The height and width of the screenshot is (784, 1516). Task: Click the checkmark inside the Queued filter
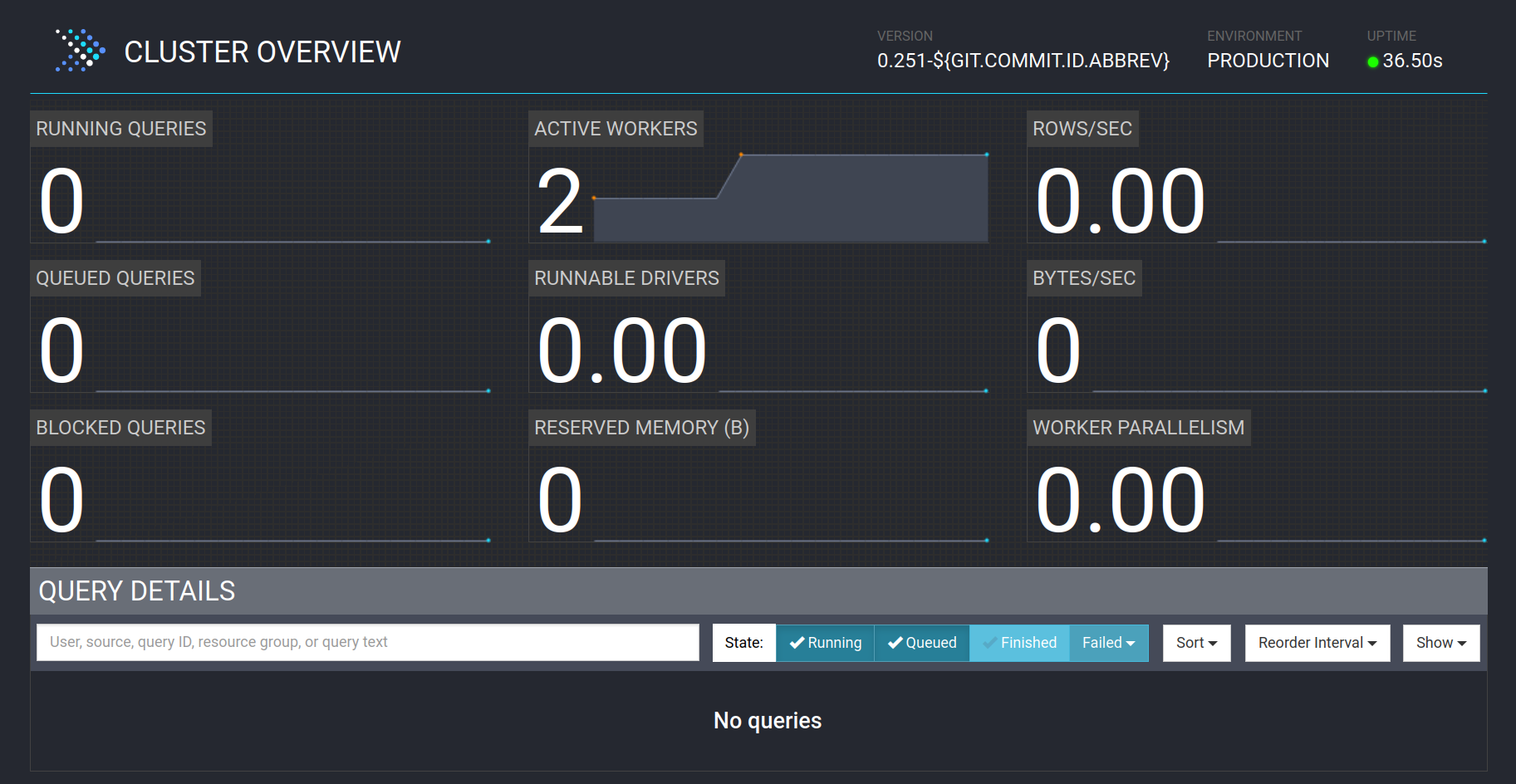(x=895, y=642)
